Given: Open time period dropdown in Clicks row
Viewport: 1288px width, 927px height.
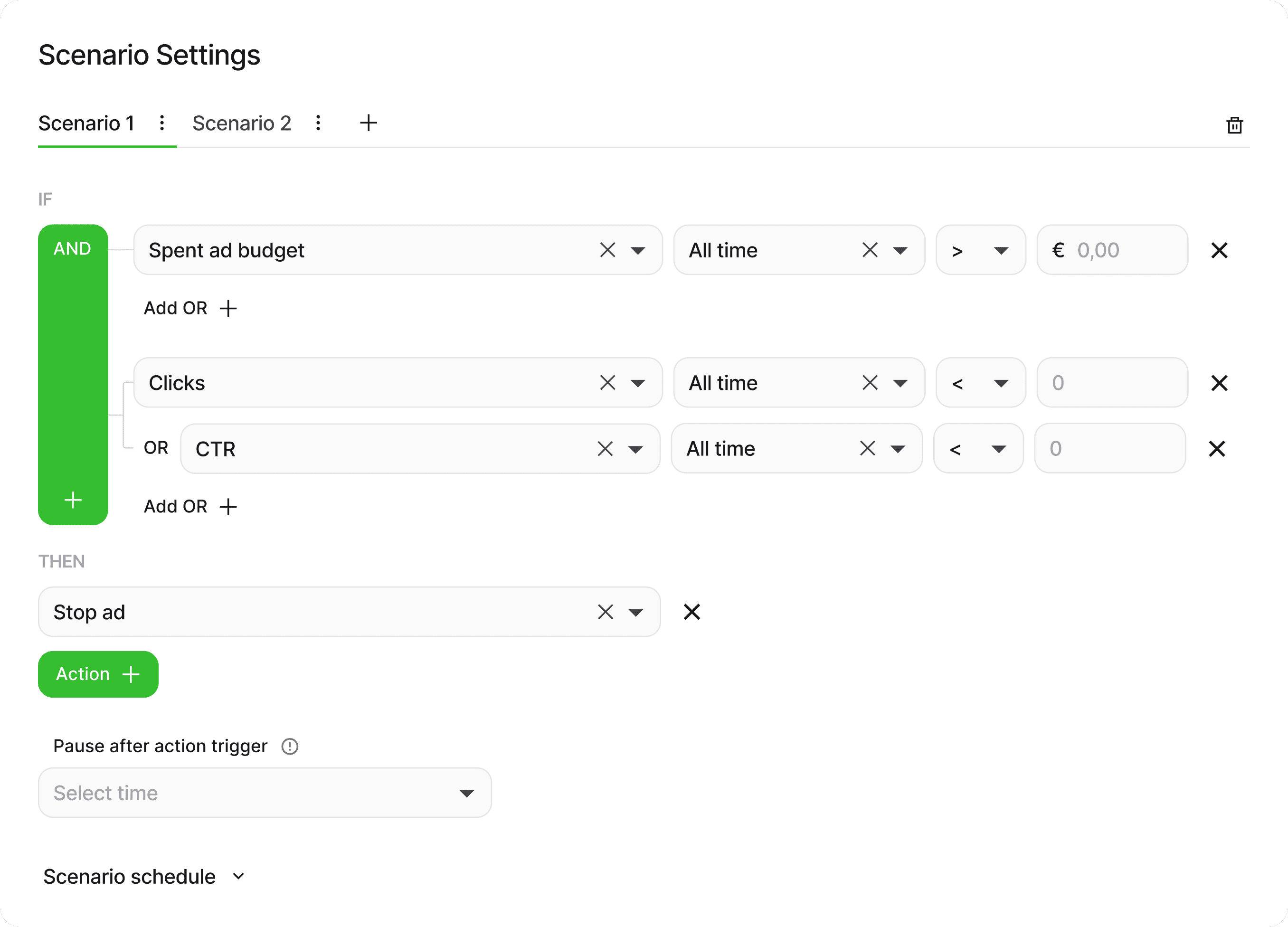Looking at the screenshot, I should 900,383.
